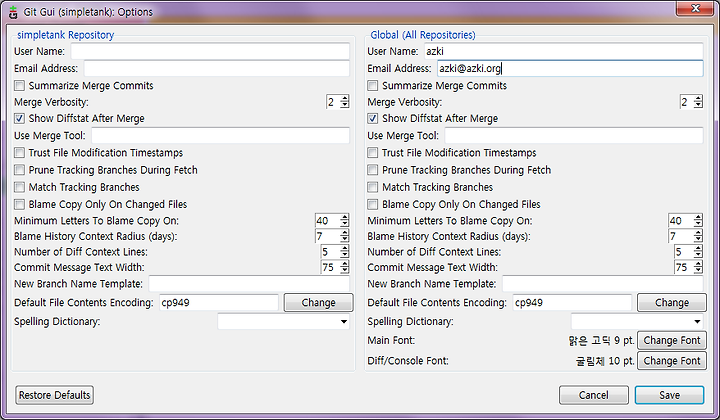This screenshot has height=420, width=720.
Task: Toggle global Blame Copy Only On Changed Files
Action: coord(373,204)
